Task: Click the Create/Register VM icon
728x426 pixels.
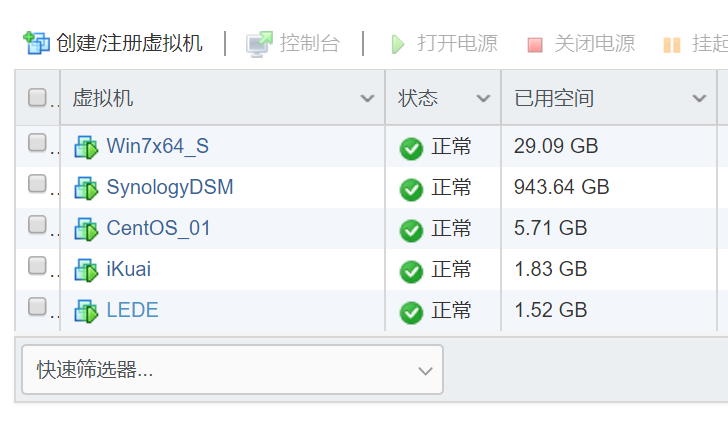Action: tap(37, 43)
